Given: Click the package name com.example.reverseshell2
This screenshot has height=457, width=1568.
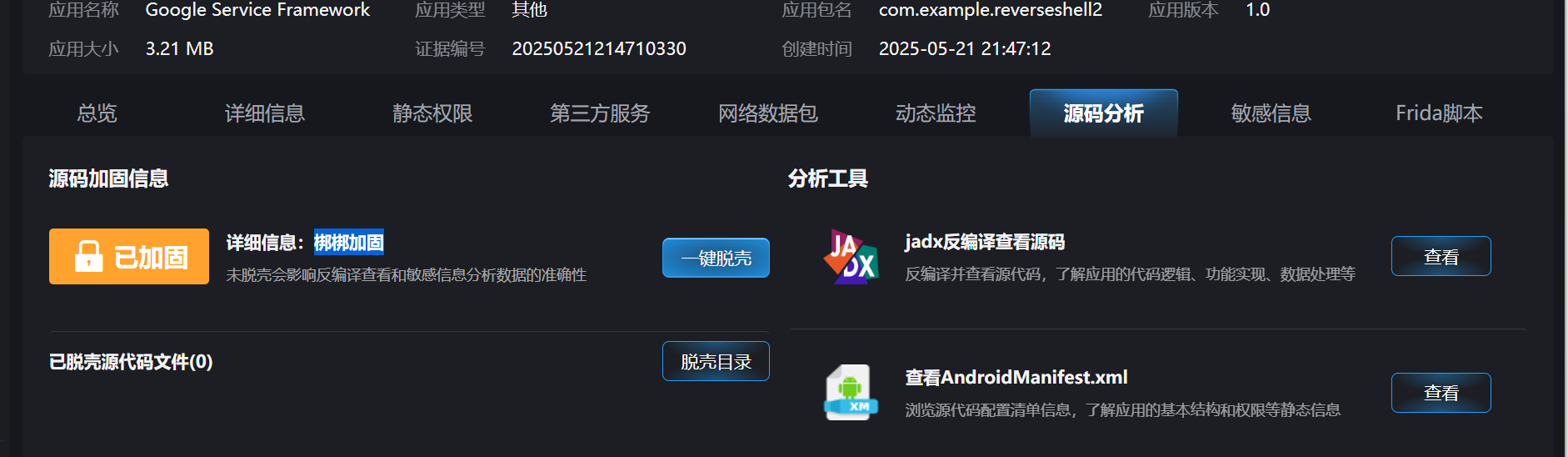Looking at the screenshot, I should [991, 10].
